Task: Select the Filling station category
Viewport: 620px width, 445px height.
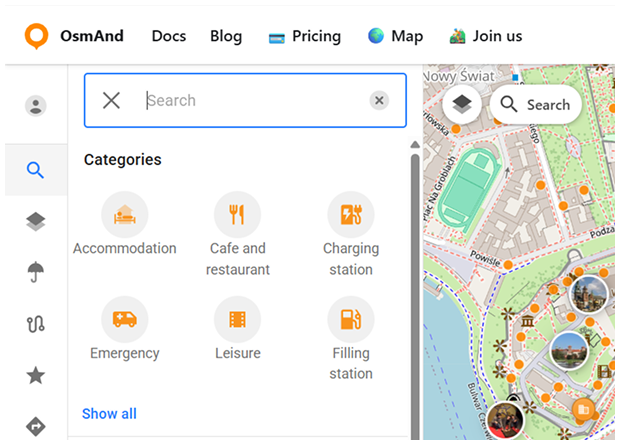Action: pyautogui.click(x=351, y=319)
